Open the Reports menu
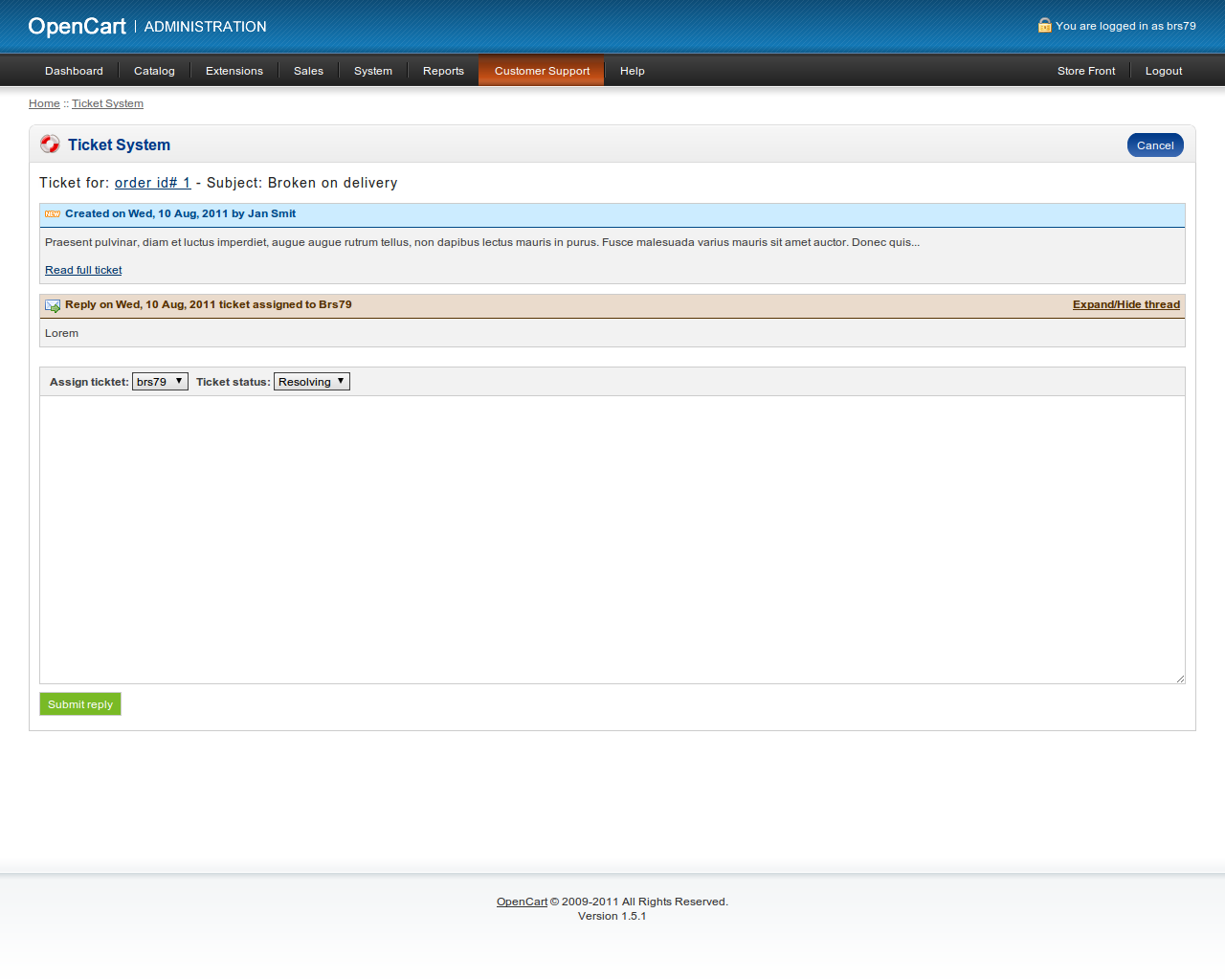The image size is (1225, 980). coord(443,71)
